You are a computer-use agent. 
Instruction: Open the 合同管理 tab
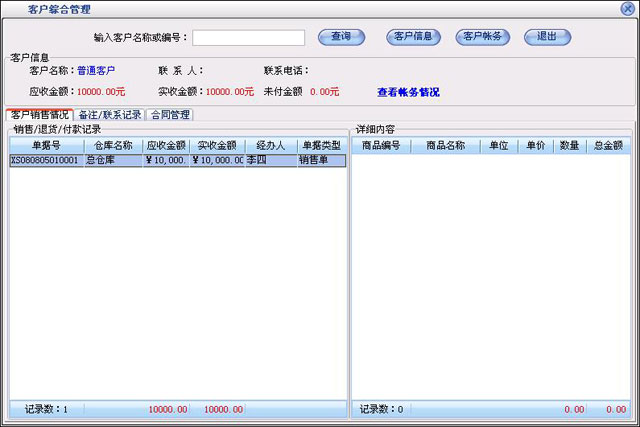click(x=169, y=115)
